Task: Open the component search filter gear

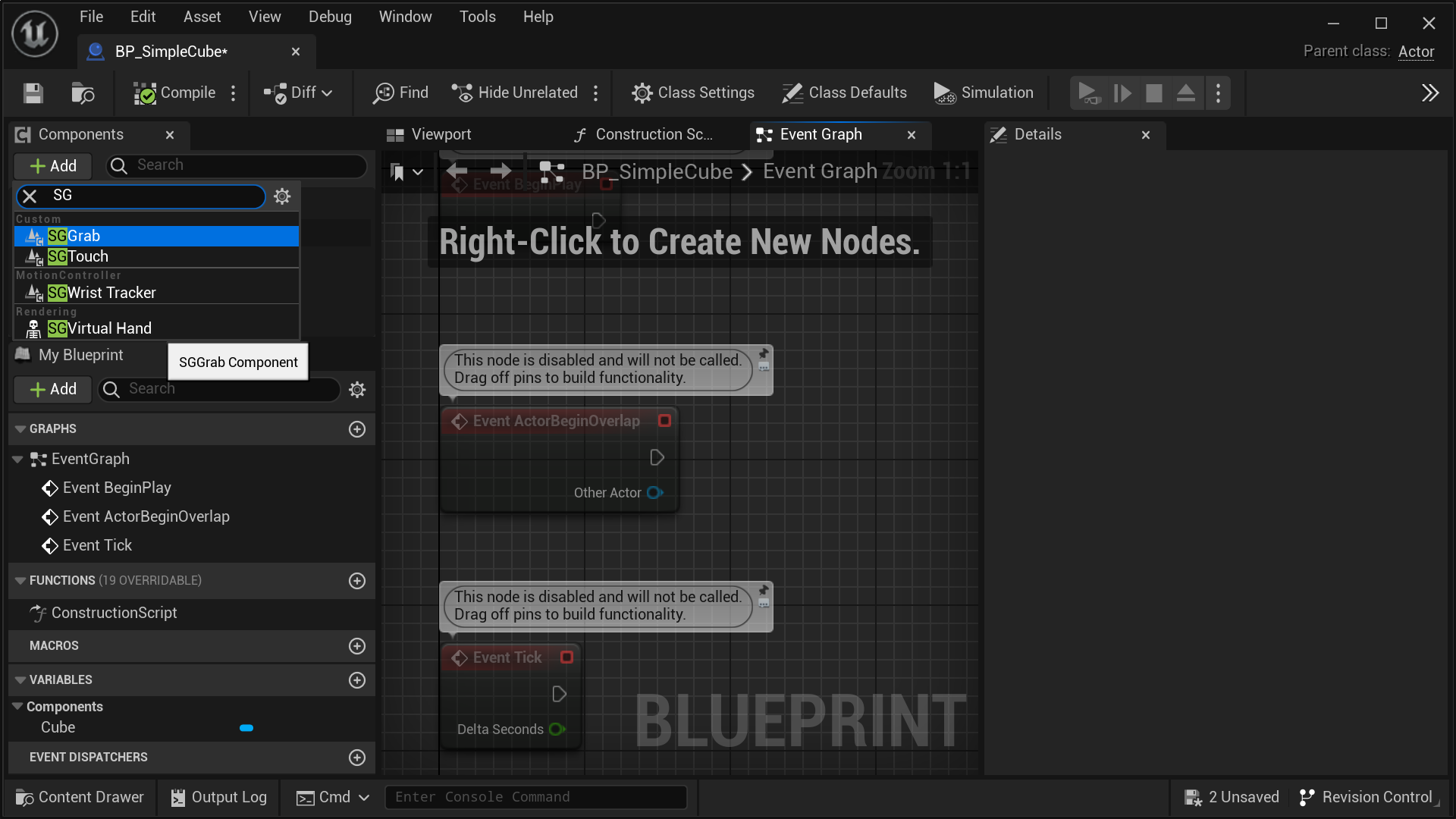Action: coord(281,196)
